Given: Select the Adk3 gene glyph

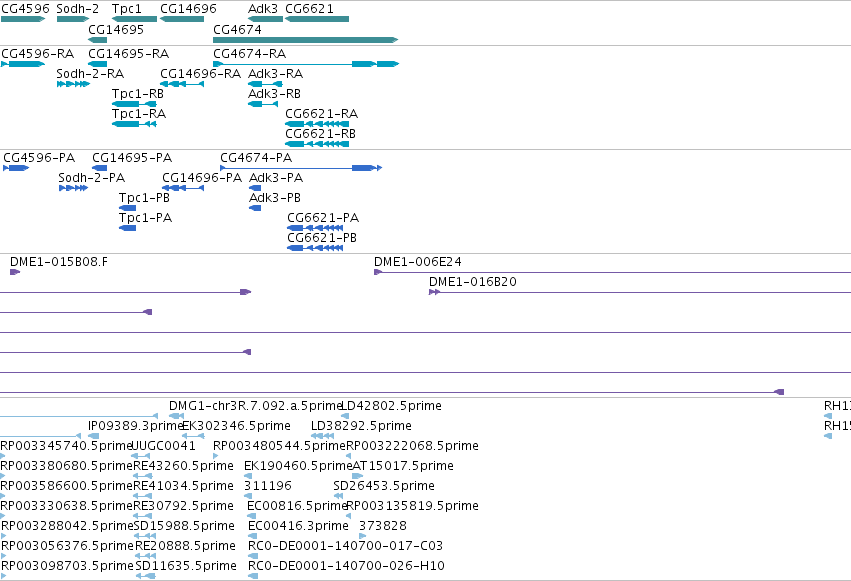Looking at the screenshot, I should 265,19.
